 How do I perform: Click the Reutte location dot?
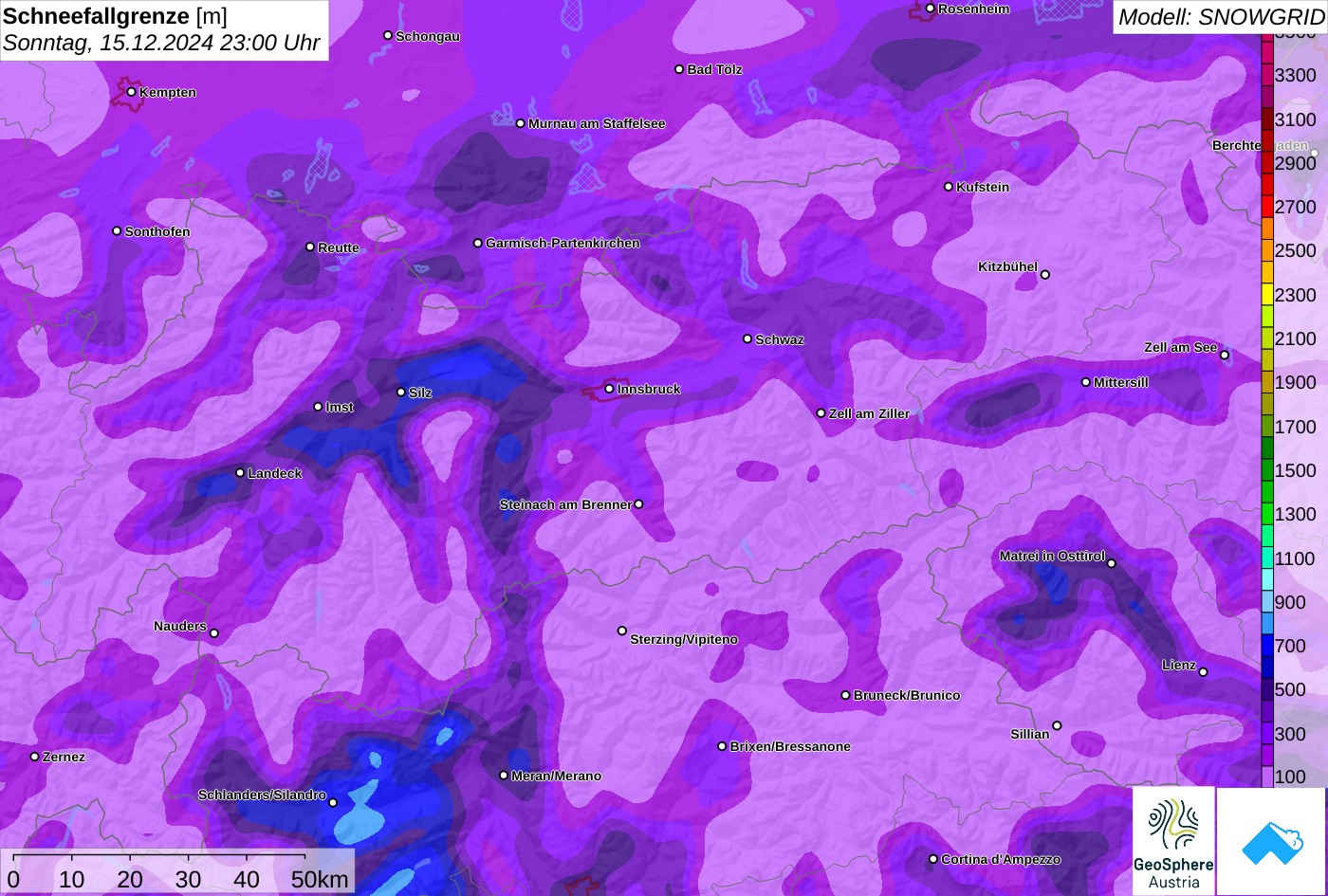tap(310, 247)
